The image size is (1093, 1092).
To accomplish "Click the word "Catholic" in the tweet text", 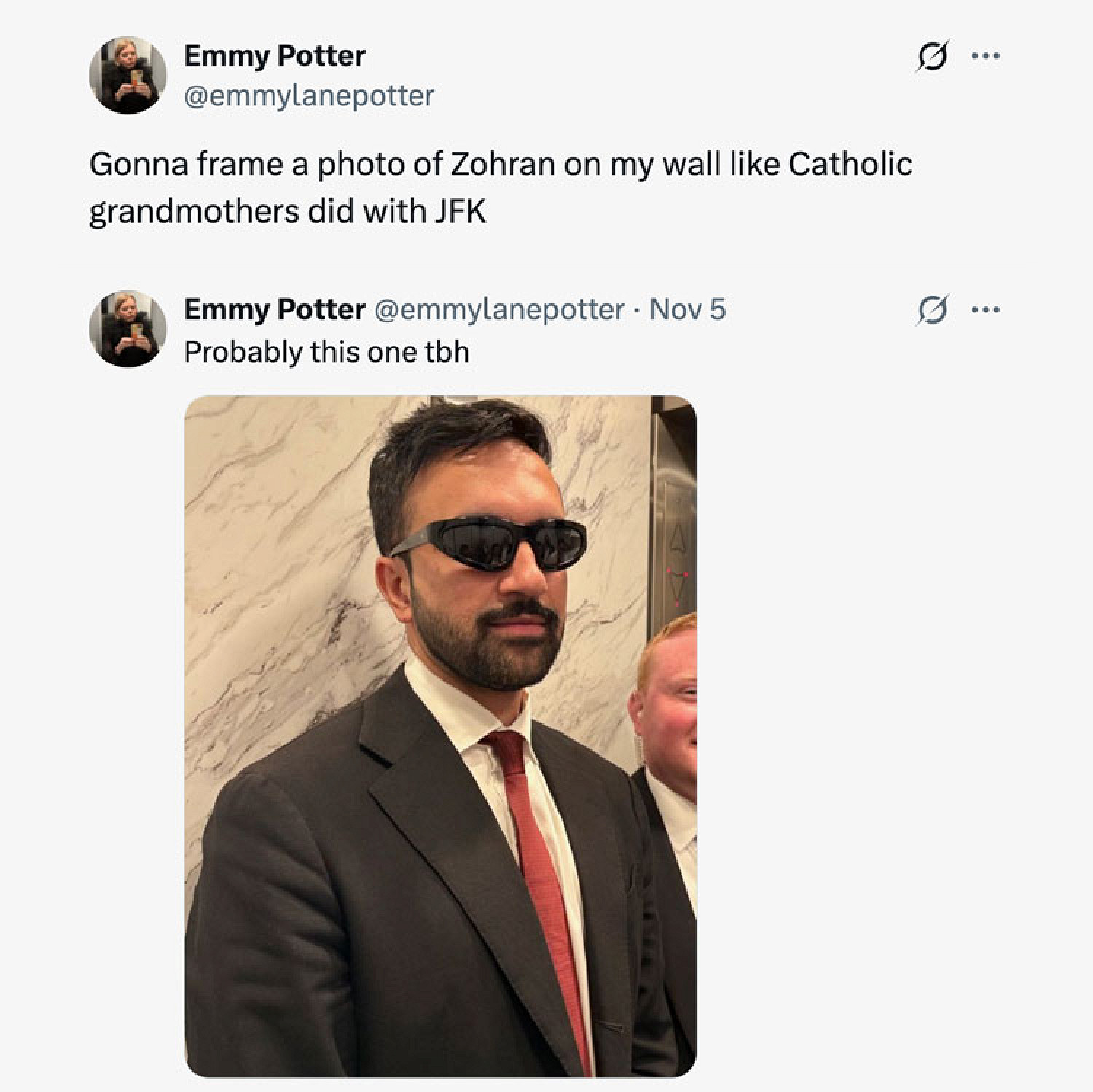I will click(850, 164).
